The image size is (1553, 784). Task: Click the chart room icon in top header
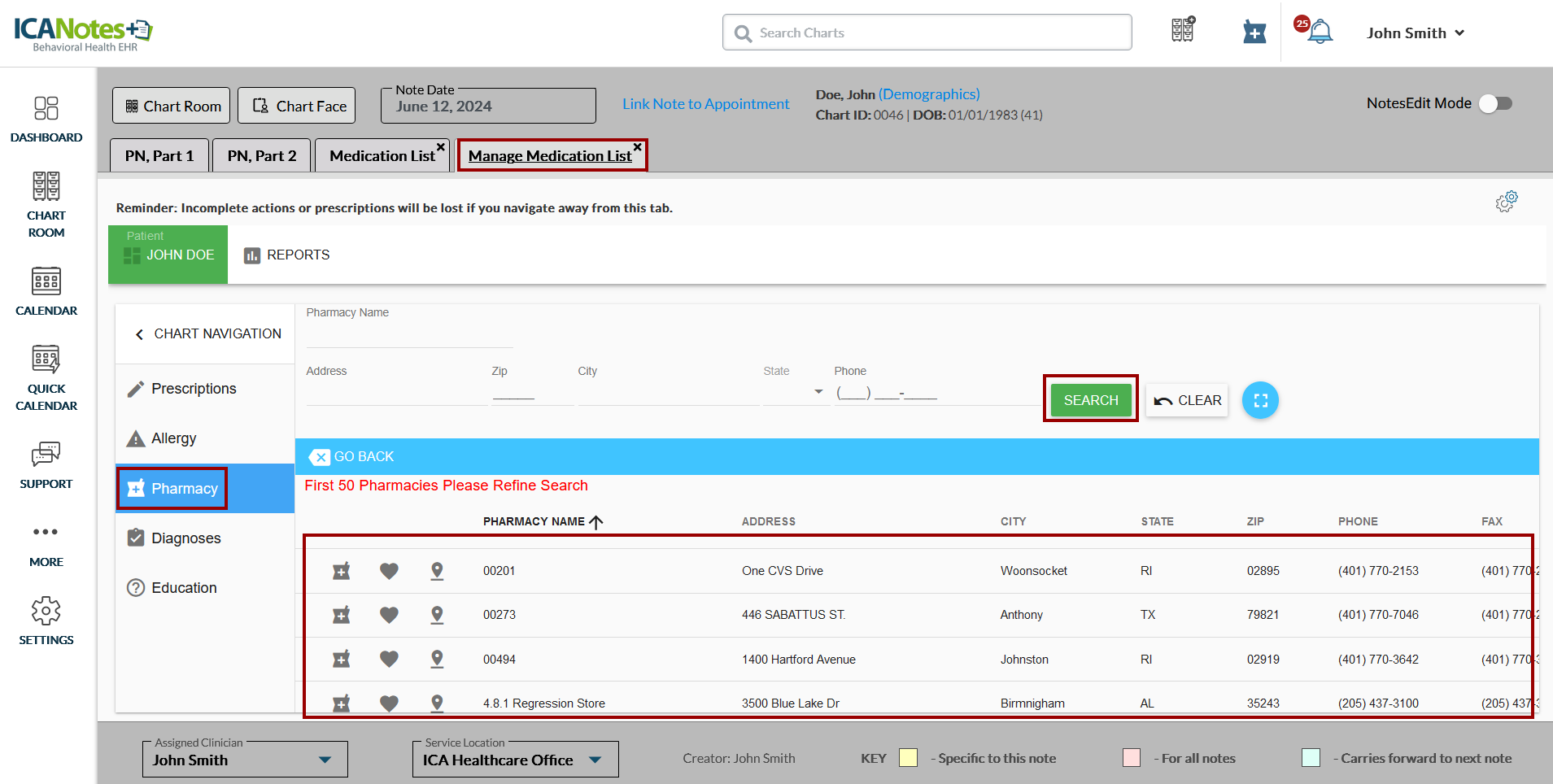tap(1183, 30)
